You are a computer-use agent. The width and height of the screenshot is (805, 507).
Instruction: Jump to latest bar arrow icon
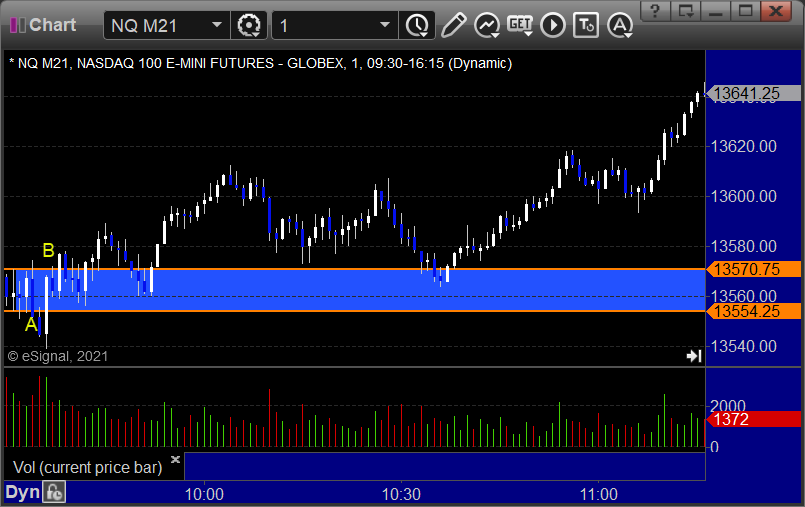[694, 356]
